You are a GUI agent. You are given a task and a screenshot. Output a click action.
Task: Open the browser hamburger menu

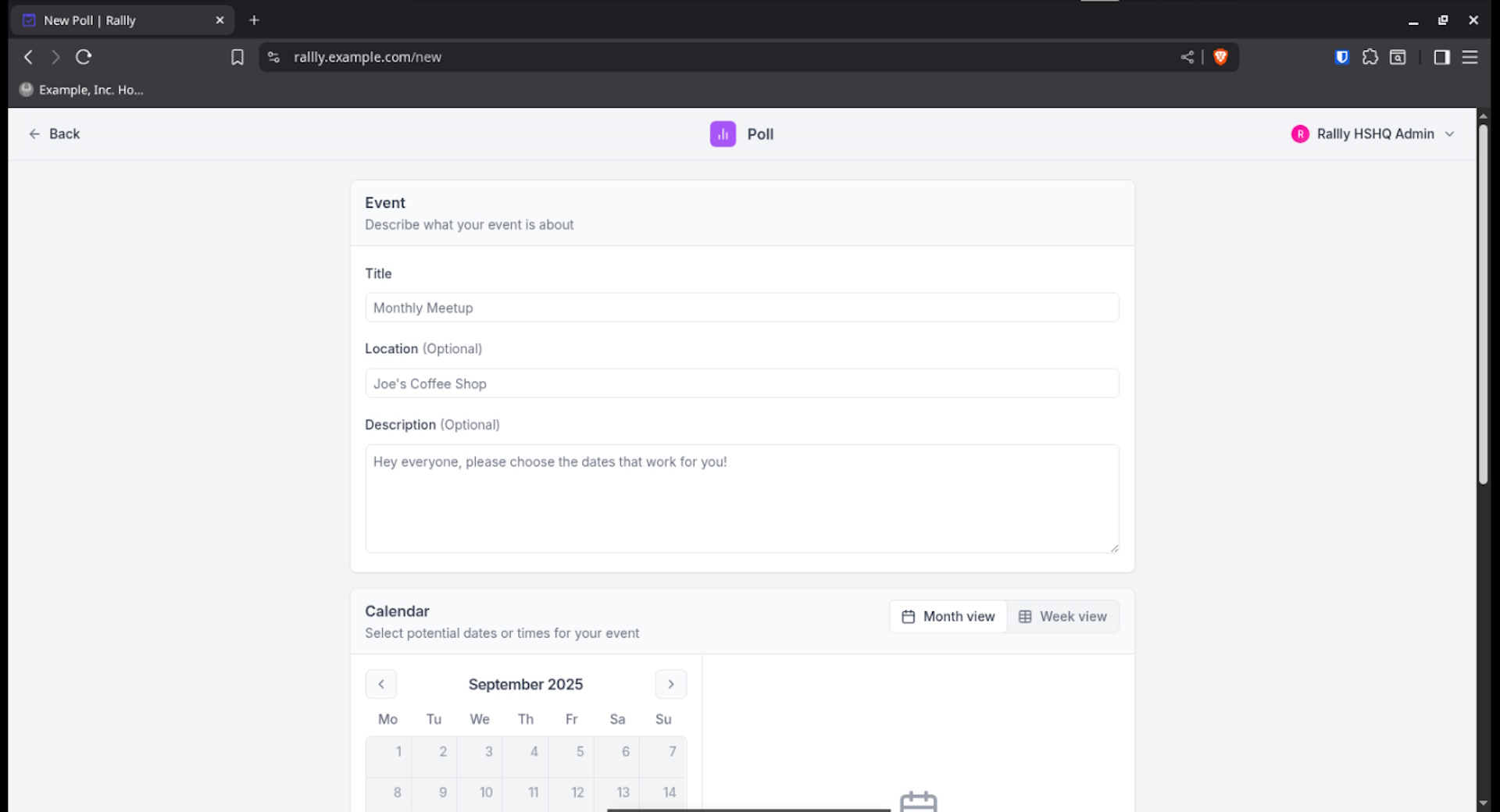tap(1470, 57)
